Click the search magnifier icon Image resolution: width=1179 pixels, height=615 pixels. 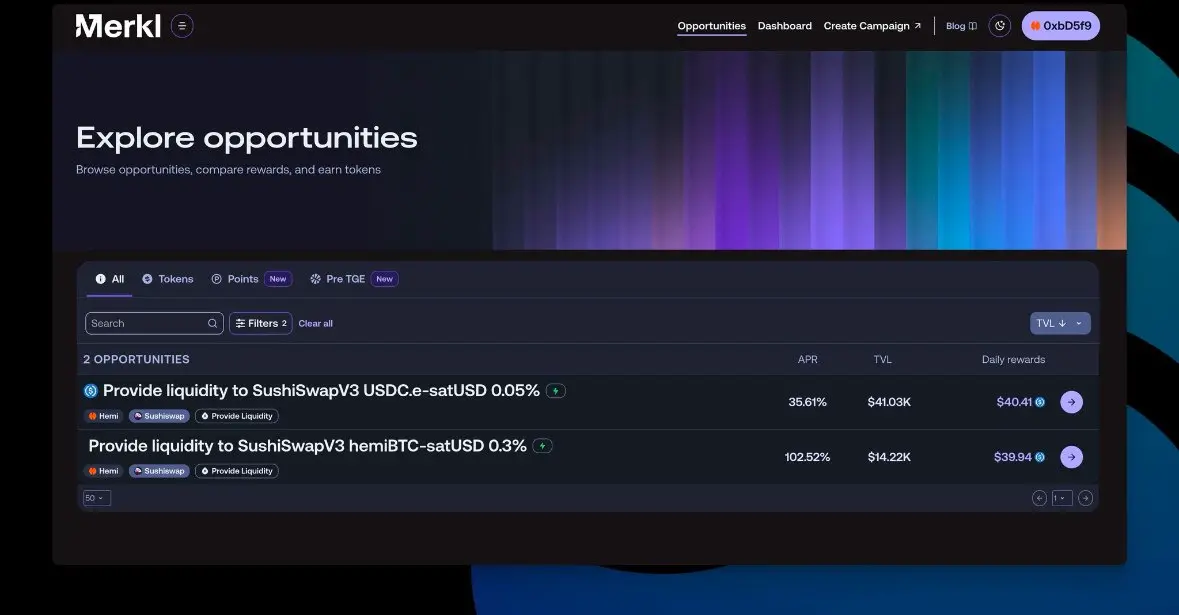tap(213, 323)
